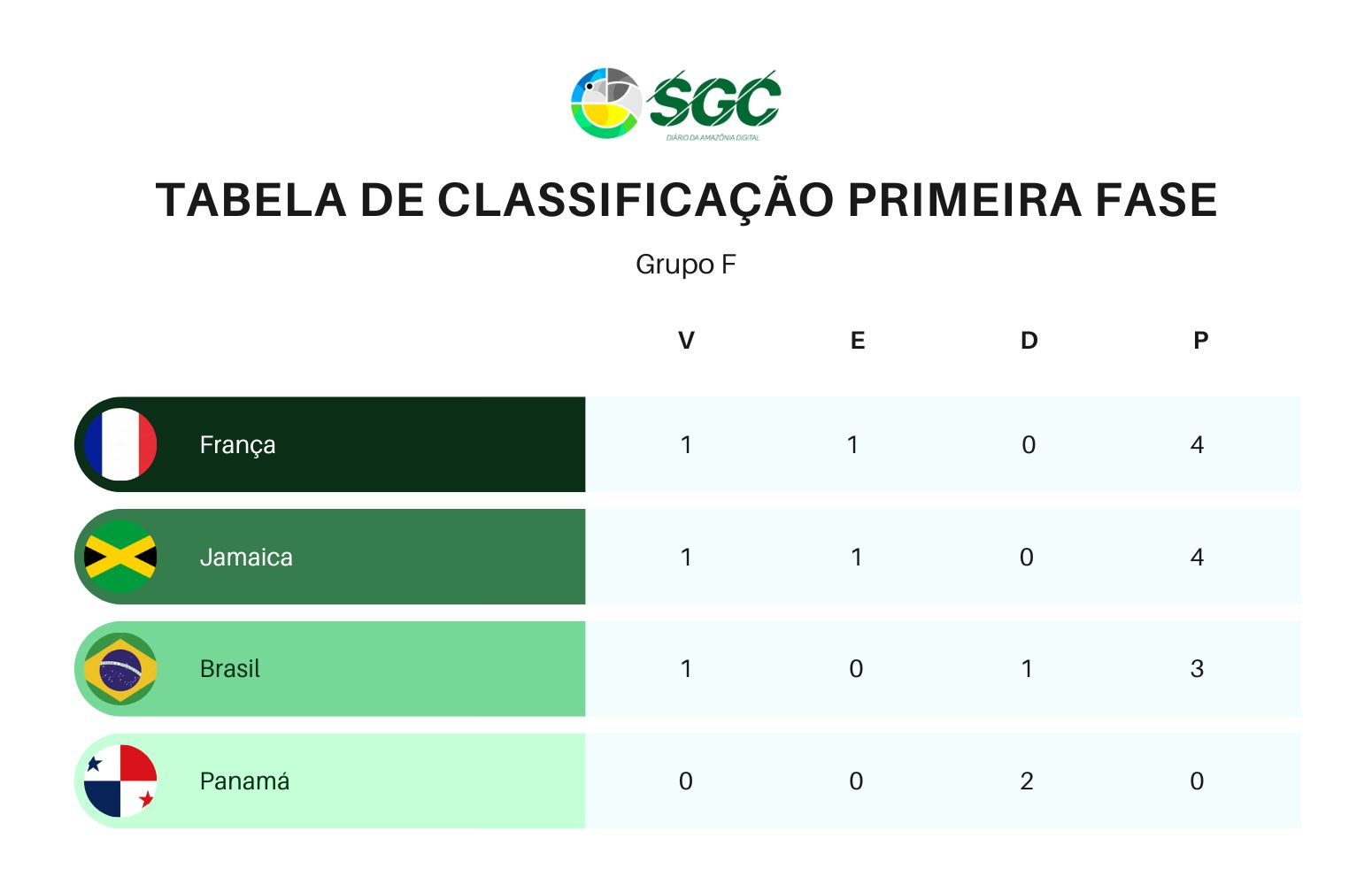Click Panamá's defeats value 2
The height and width of the screenshot is (885, 1372).
tap(1027, 781)
